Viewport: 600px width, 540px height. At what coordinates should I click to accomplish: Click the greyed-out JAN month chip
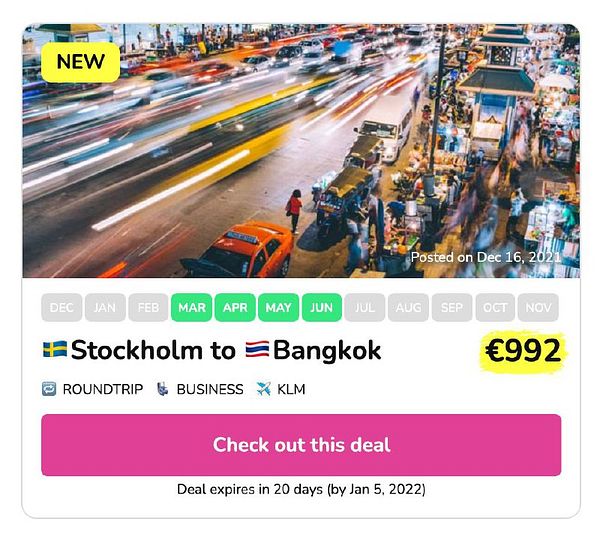pos(105,307)
